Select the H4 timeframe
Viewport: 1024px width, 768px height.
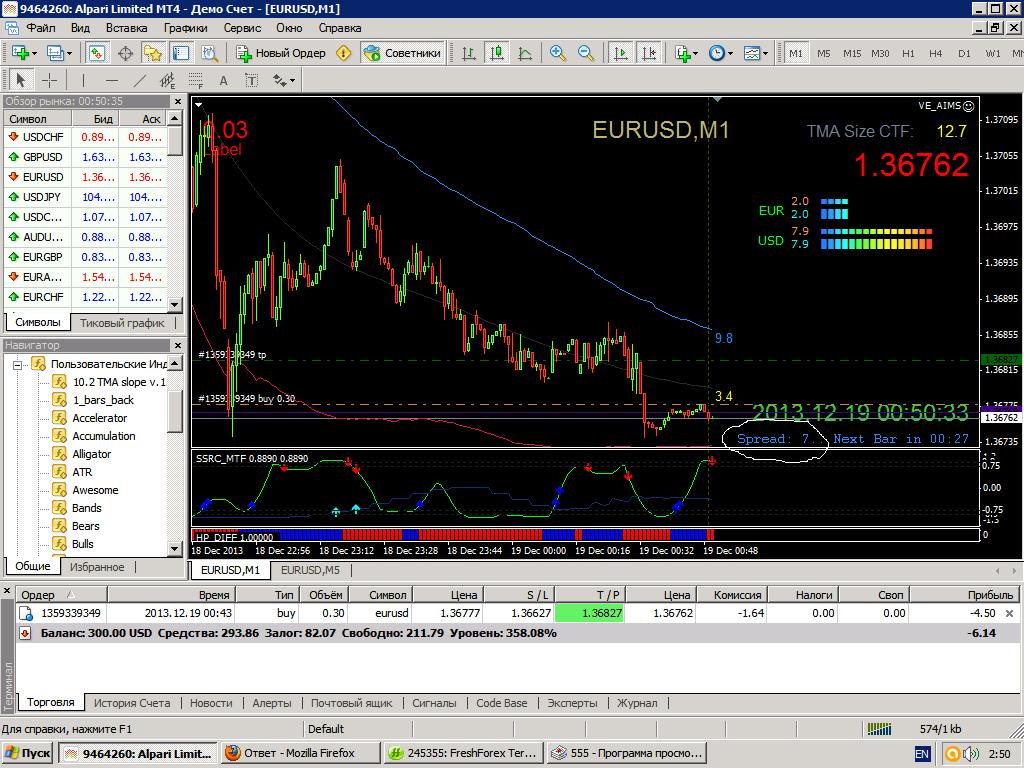point(936,54)
